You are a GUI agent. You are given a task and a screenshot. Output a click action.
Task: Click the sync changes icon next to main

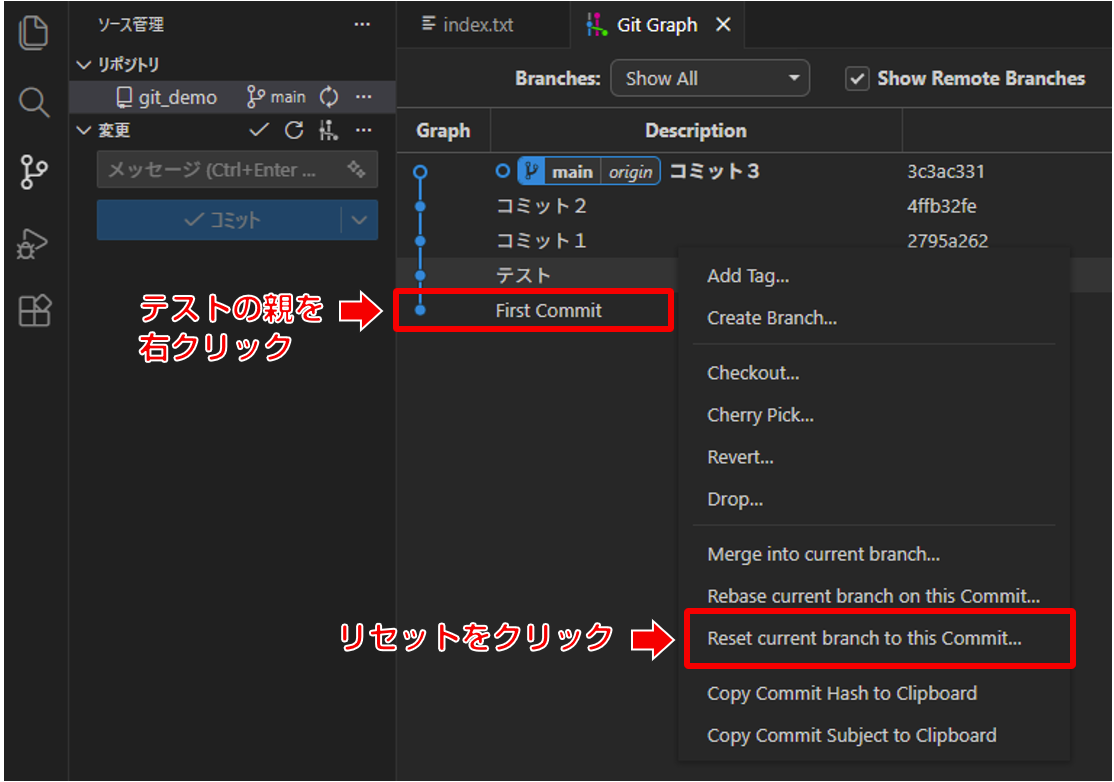pos(329,97)
